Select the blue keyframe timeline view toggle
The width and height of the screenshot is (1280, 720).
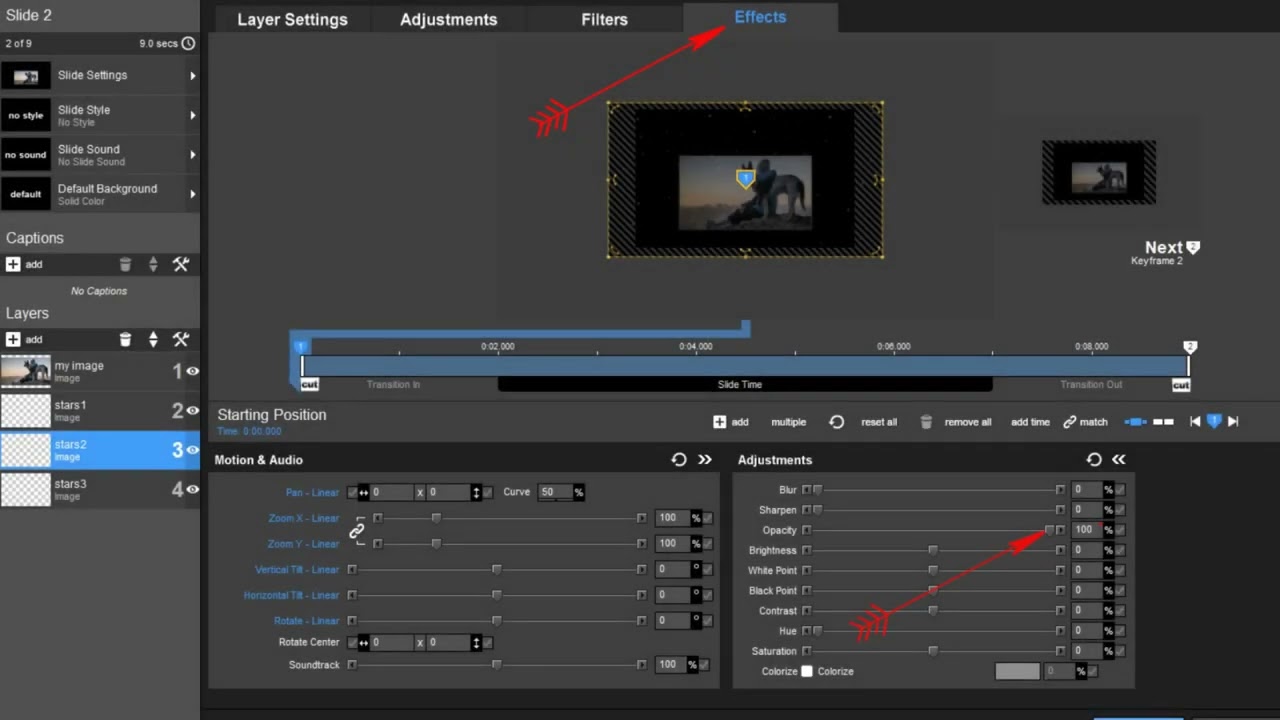point(1136,422)
